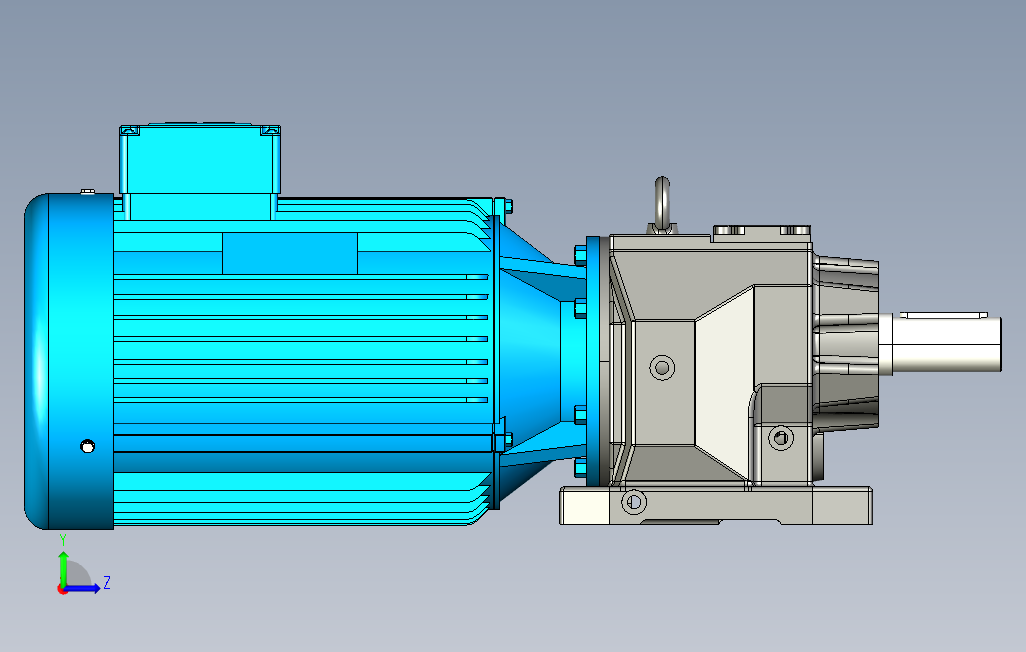Select the small round hole on fan cover
This screenshot has height=652, width=1026.
pyautogui.click(x=87, y=446)
